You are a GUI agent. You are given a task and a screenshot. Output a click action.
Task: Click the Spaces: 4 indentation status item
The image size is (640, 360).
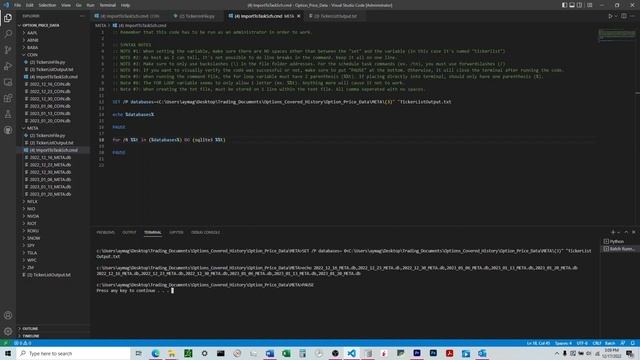pos(563,343)
